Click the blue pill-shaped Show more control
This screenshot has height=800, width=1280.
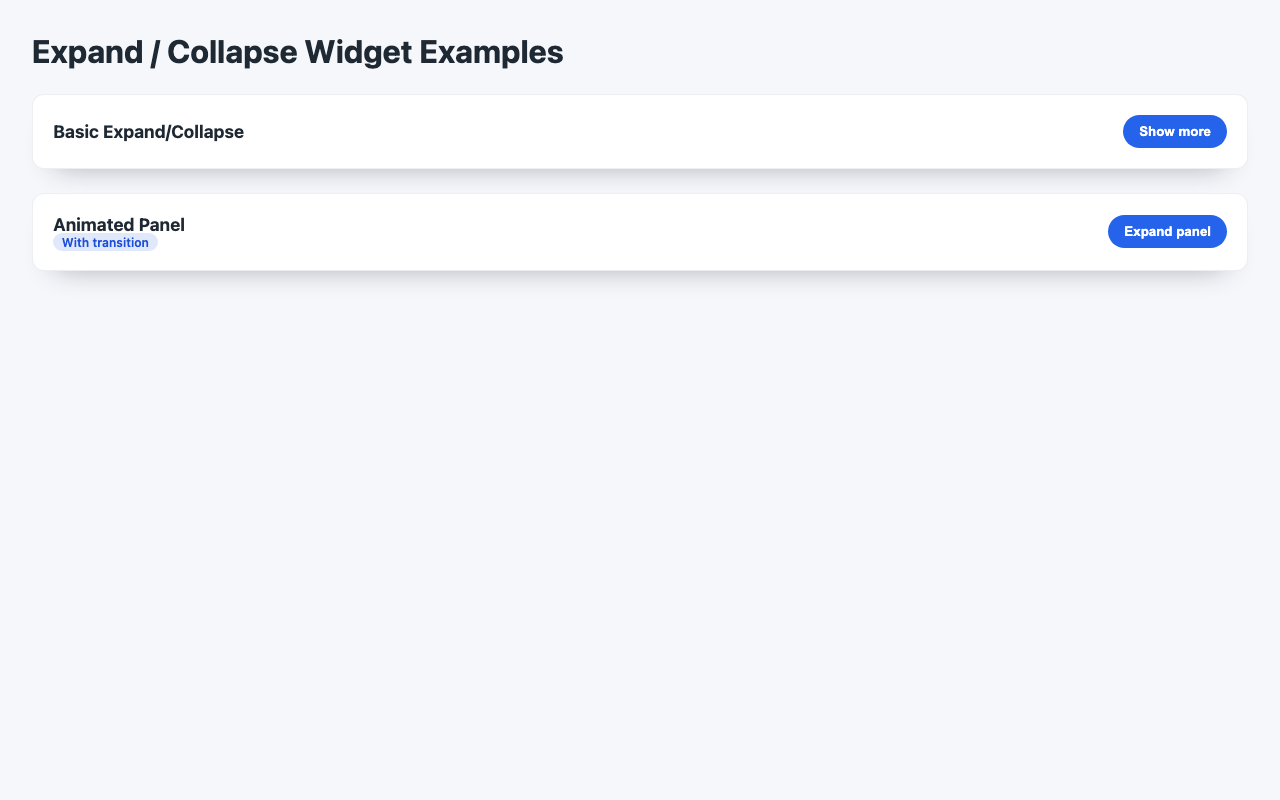click(x=1174, y=131)
